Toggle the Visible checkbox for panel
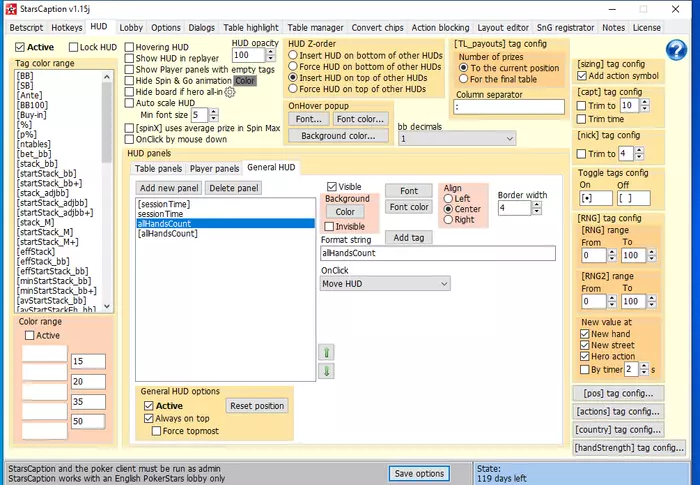Viewport: 700px width, 485px height. tap(332, 187)
